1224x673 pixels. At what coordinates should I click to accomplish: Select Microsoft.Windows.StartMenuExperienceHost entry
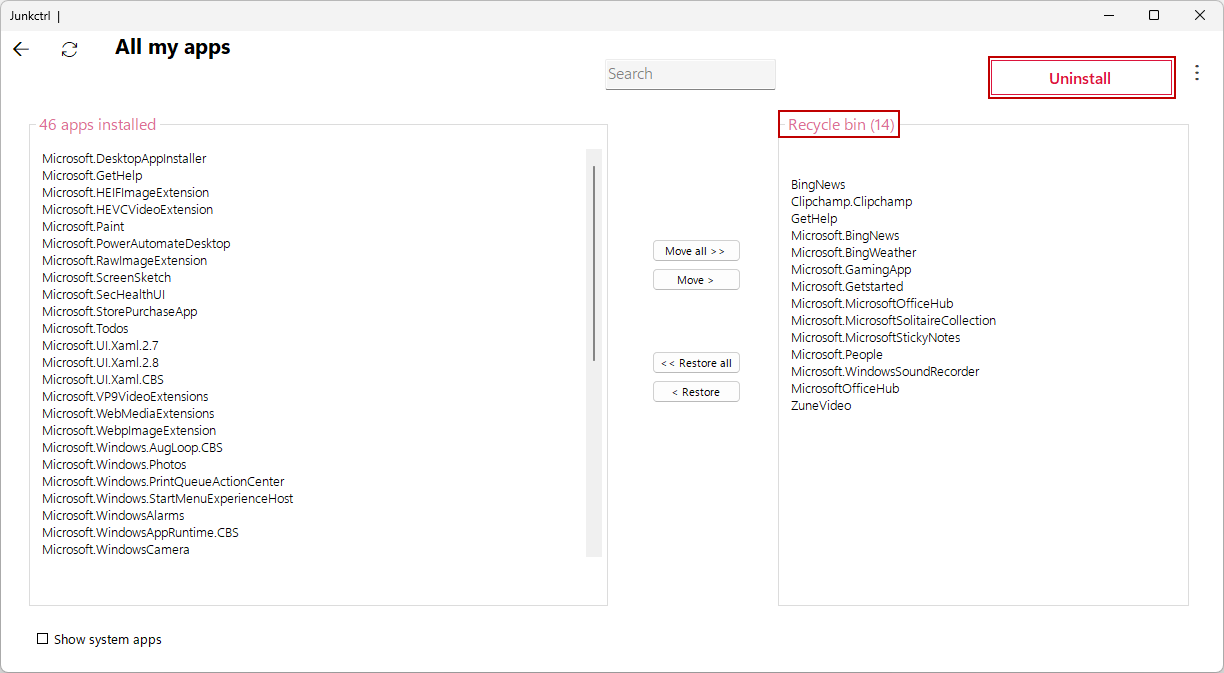[x=167, y=499]
